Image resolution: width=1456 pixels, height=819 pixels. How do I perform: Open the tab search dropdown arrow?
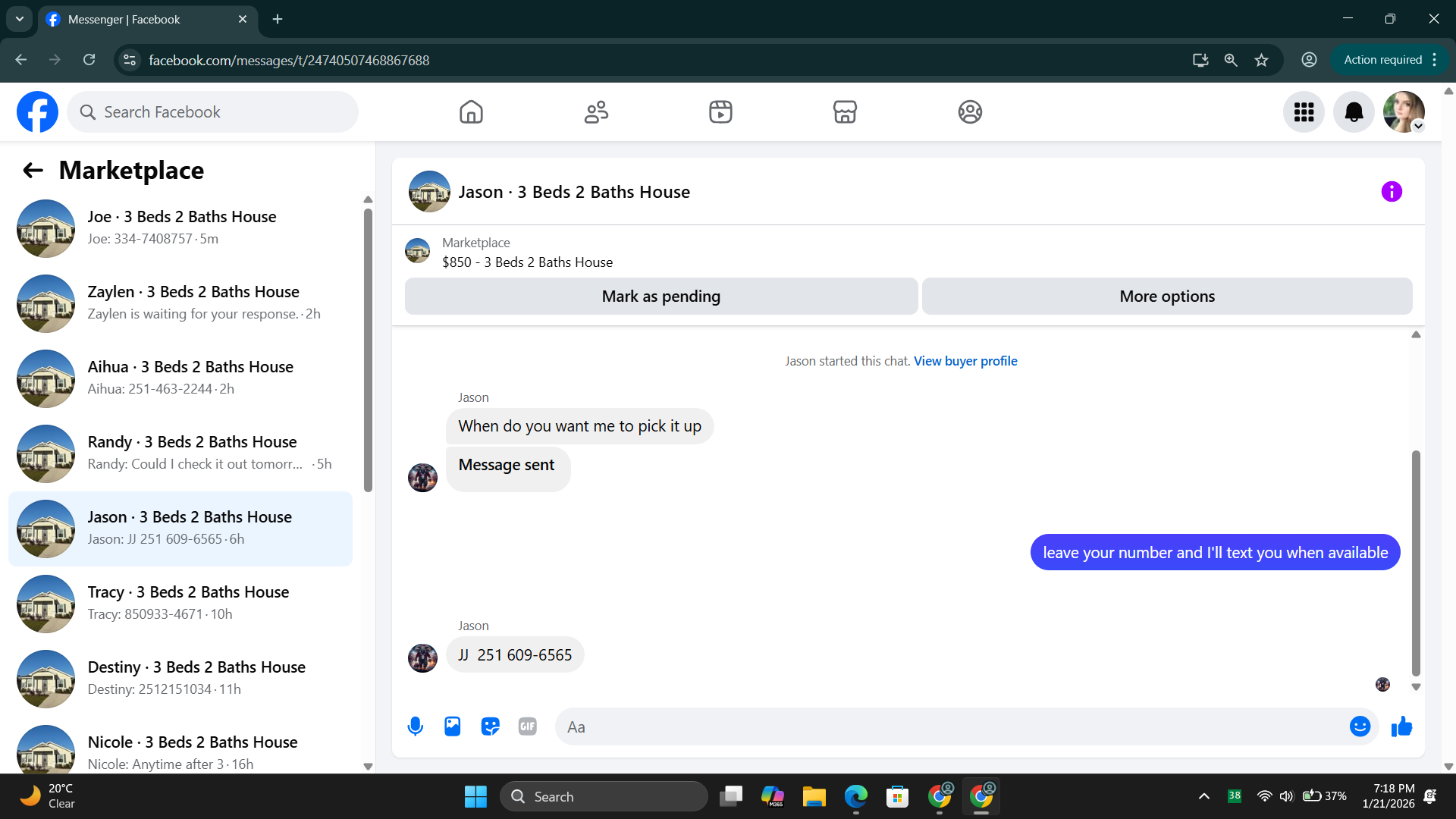click(x=19, y=19)
